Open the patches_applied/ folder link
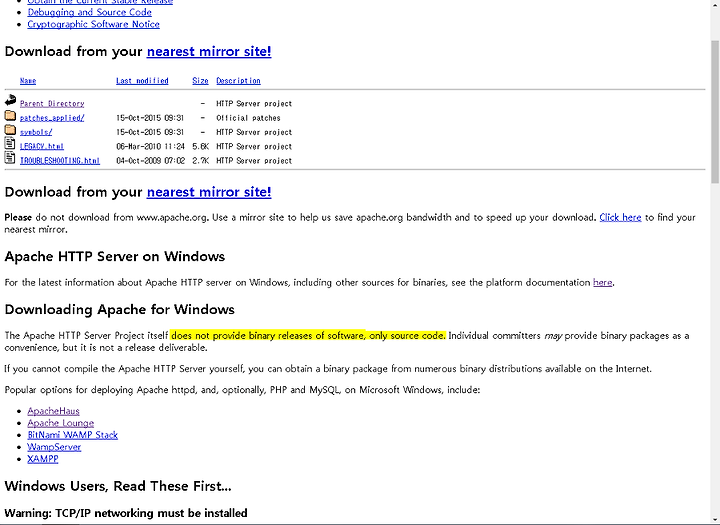720x525 pixels. pyautogui.click(x=52, y=118)
